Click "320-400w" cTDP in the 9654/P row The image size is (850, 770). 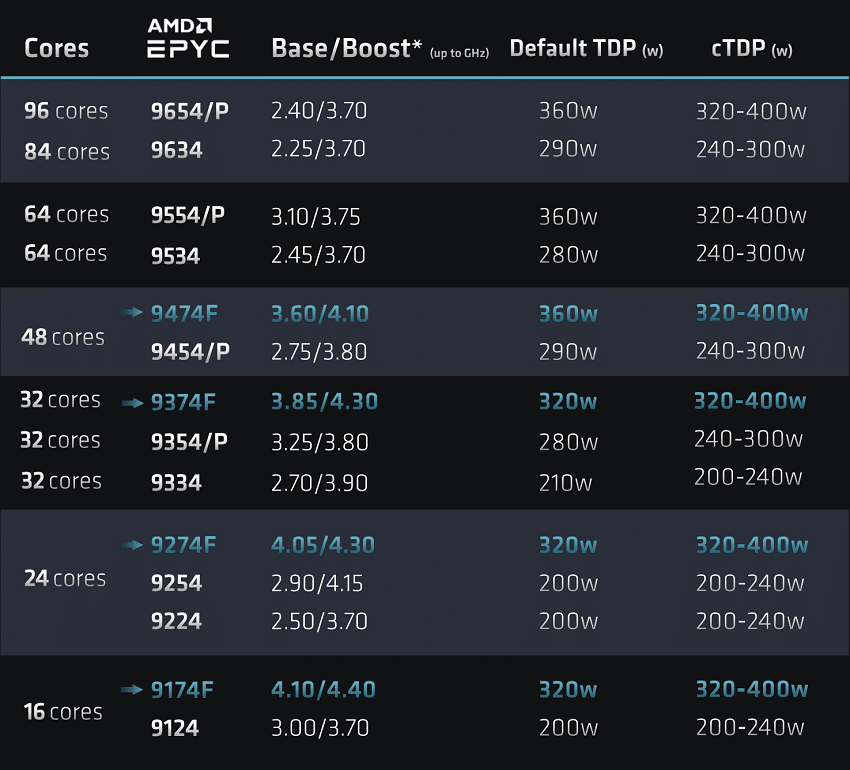751,111
